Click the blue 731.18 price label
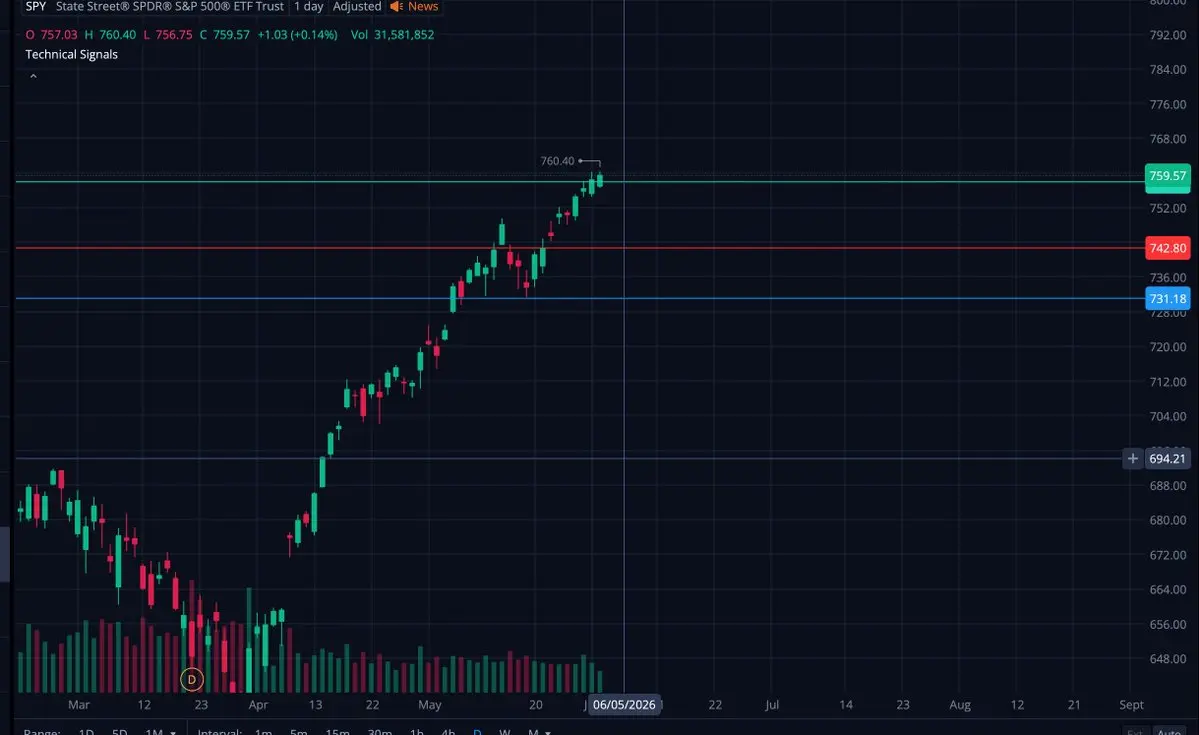Viewport: 1199px width, 735px height. click(1167, 299)
